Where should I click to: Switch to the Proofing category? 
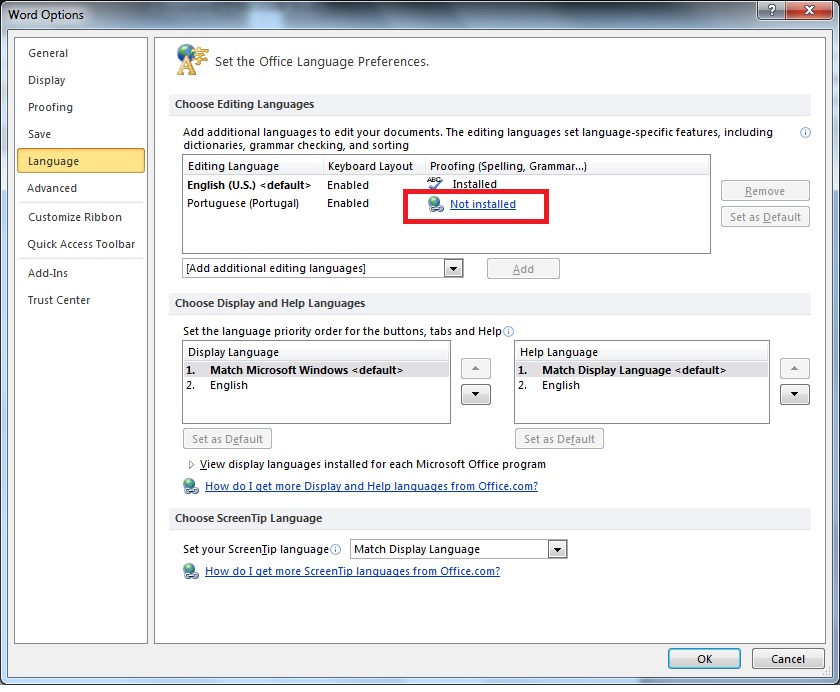coord(81,107)
